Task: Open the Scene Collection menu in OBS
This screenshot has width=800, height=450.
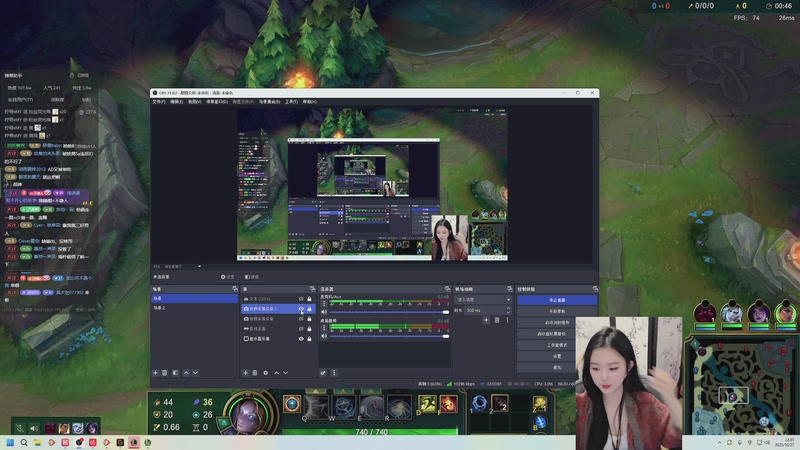Action: pyautogui.click(x=269, y=102)
